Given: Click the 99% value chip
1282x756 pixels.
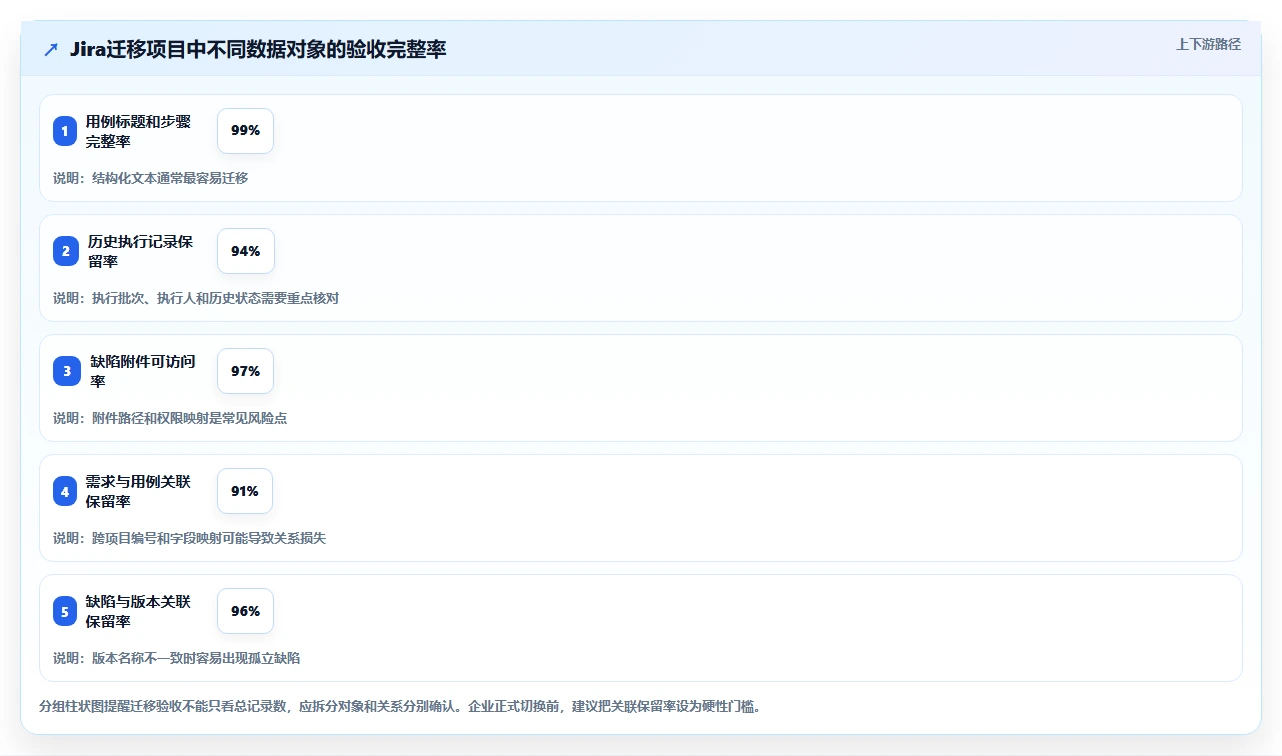Looking at the screenshot, I should 245,131.
